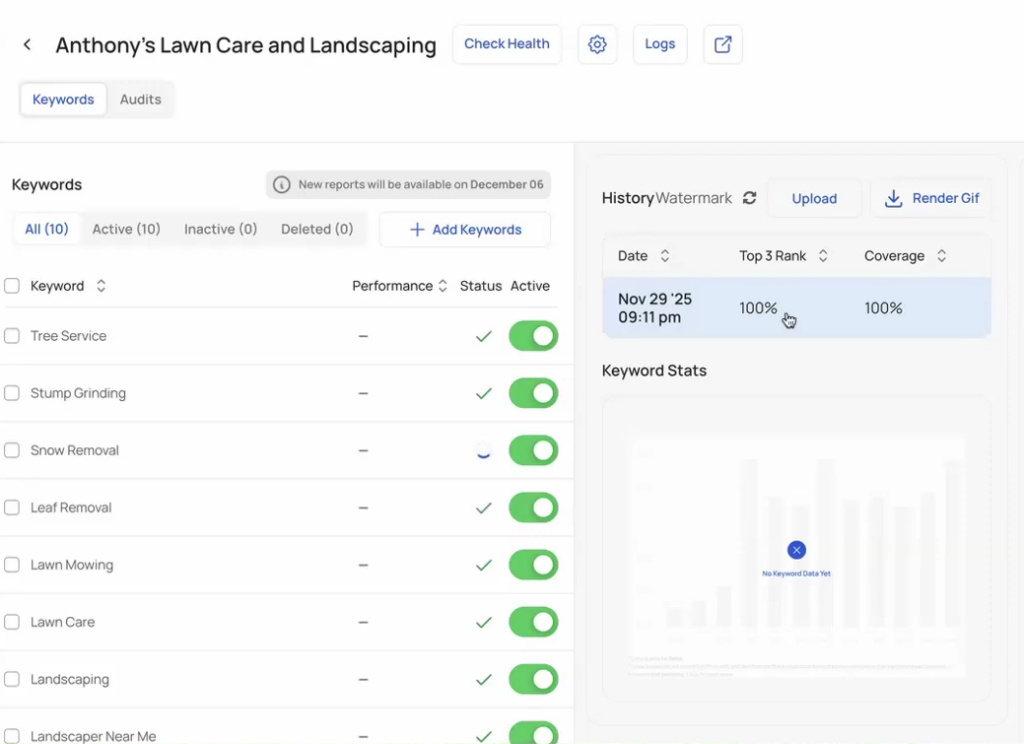The height and width of the screenshot is (744, 1024).
Task: Click the refresh icon beside Watermark
Action: (749, 198)
